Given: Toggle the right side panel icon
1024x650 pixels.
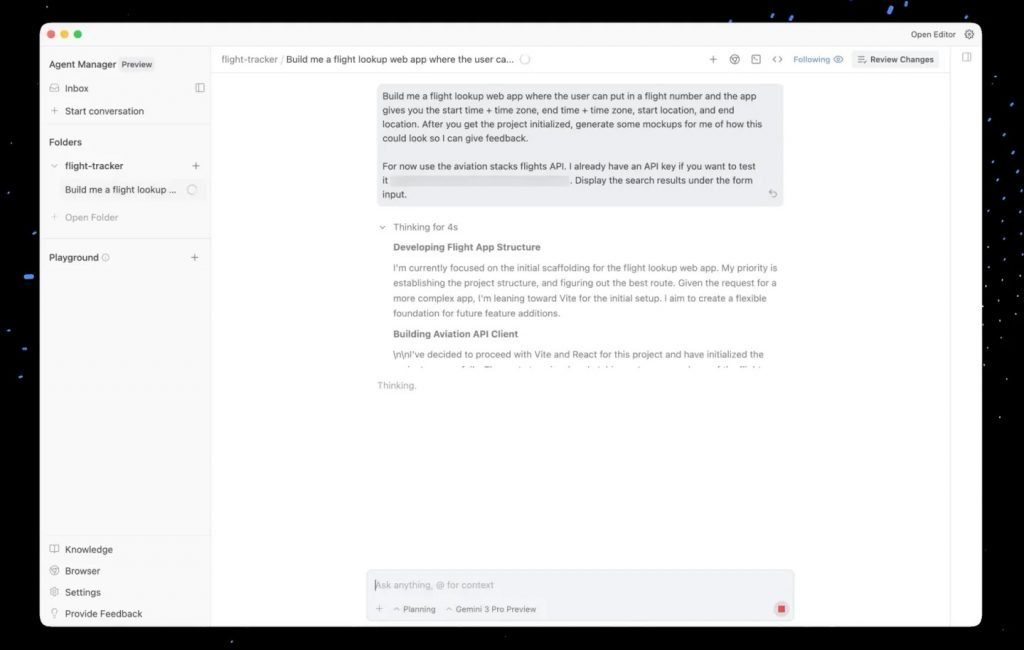Looking at the screenshot, I should (x=967, y=58).
